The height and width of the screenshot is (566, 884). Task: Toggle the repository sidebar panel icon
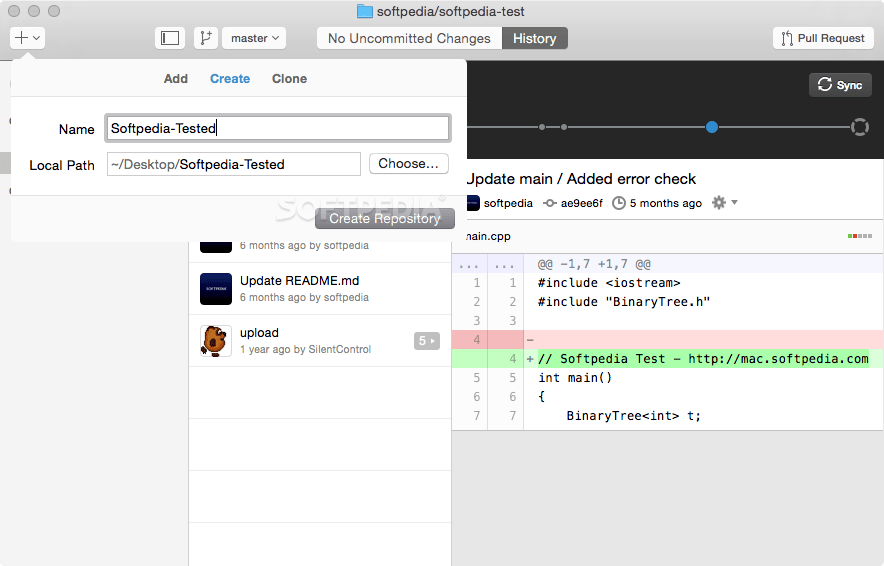coord(170,38)
